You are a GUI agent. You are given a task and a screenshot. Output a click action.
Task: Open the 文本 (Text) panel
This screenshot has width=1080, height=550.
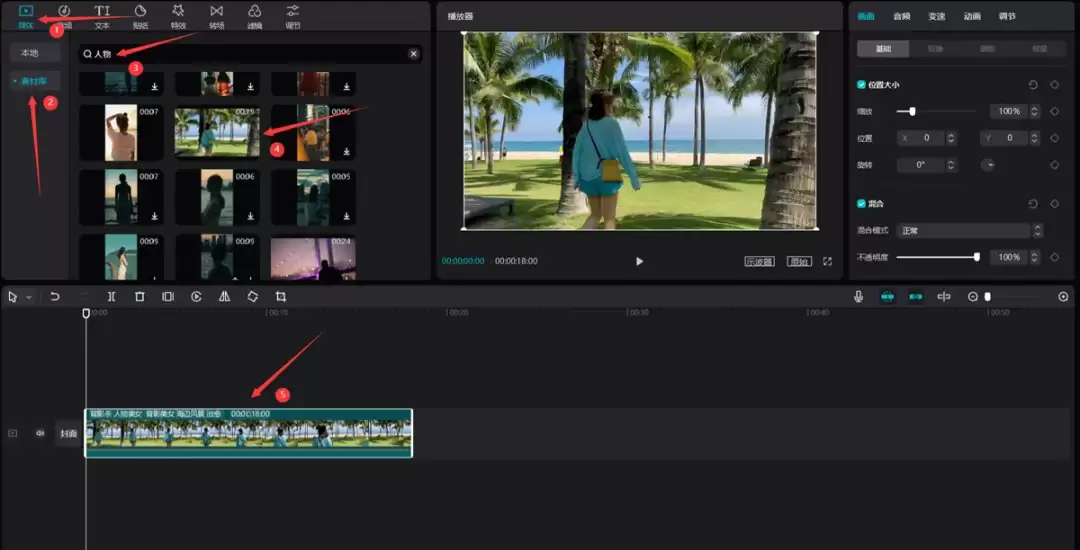pyautogui.click(x=102, y=15)
